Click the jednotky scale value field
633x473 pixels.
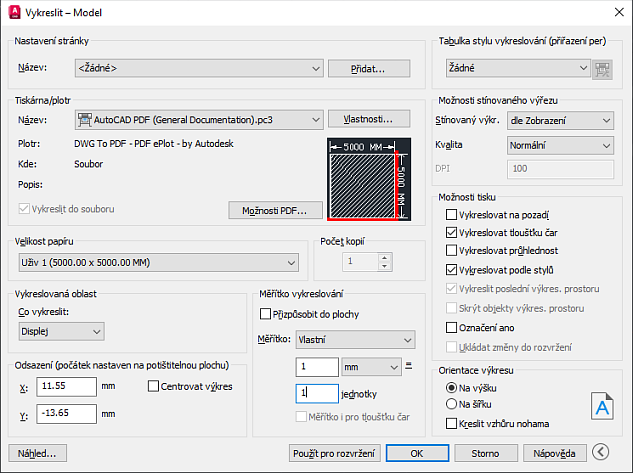point(317,393)
